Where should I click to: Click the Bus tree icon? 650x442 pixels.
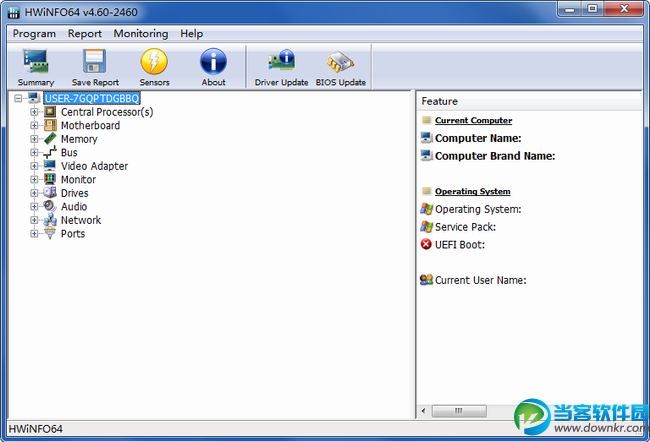pyautogui.click(x=50, y=152)
